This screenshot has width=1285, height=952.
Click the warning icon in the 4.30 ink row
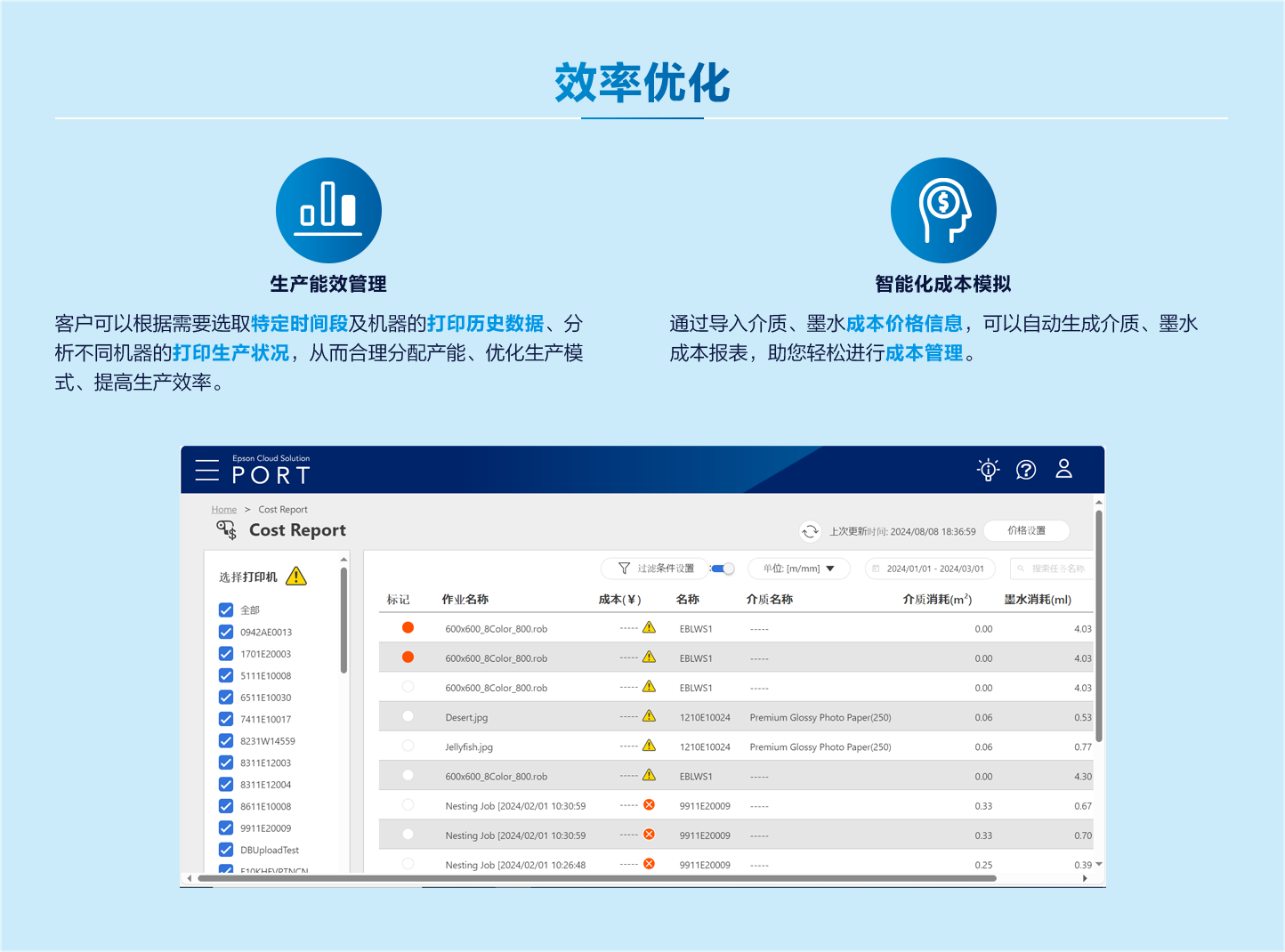coord(650,775)
